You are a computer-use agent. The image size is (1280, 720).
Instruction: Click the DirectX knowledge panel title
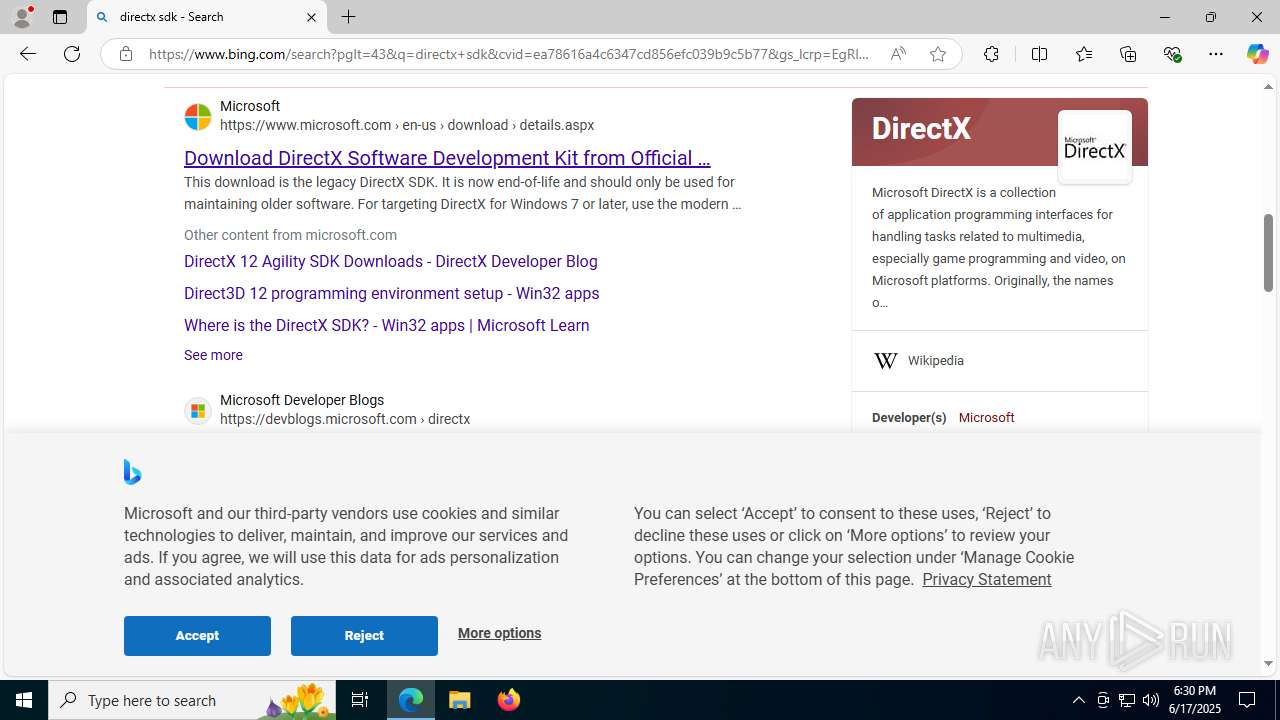click(921, 129)
